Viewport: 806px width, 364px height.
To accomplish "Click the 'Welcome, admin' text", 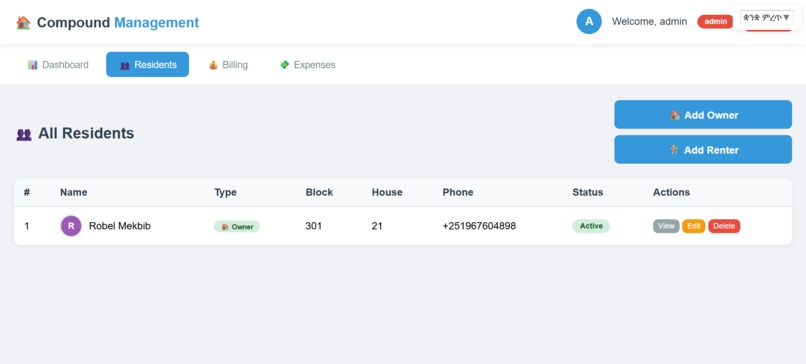I will click(649, 22).
